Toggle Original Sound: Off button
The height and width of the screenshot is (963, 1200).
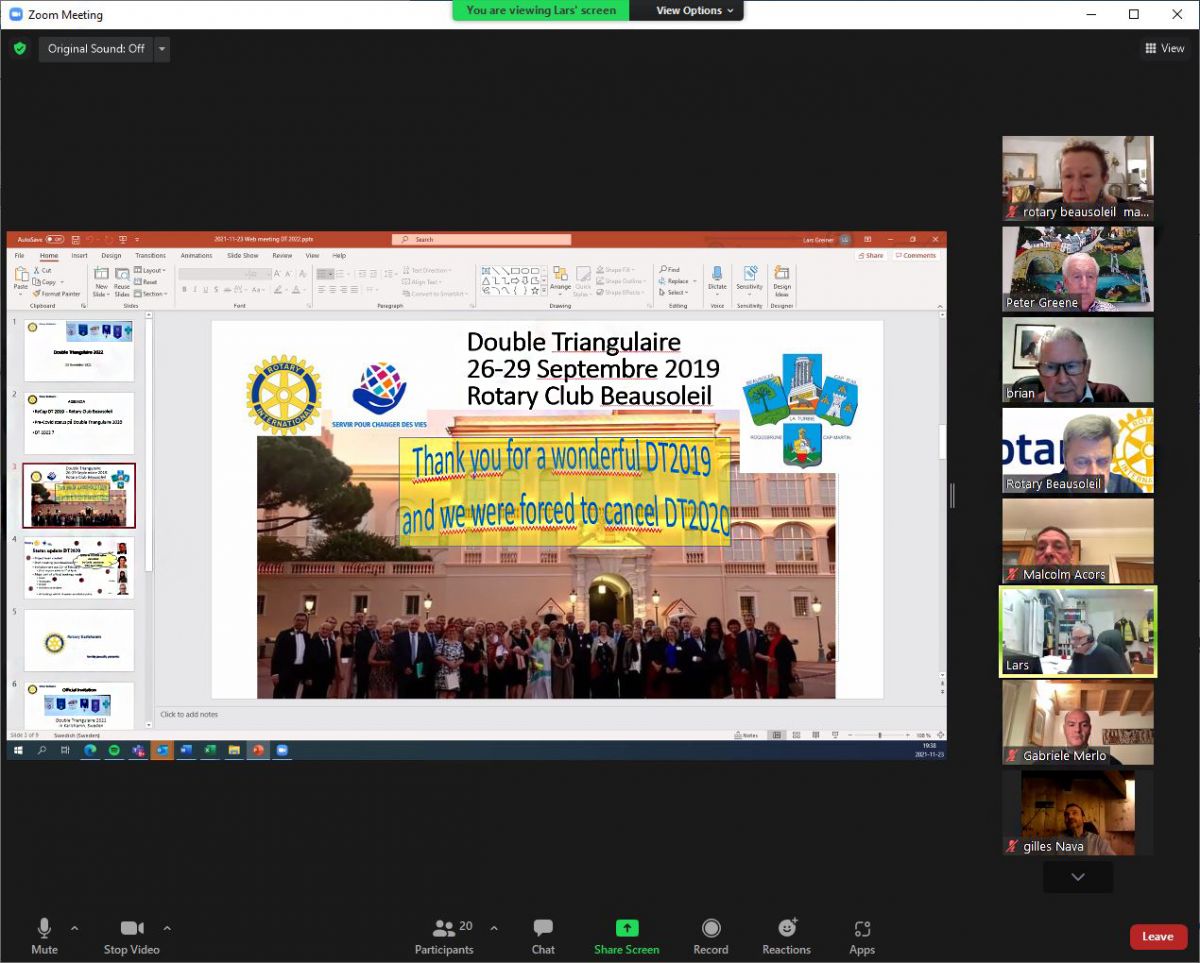point(96,48)
